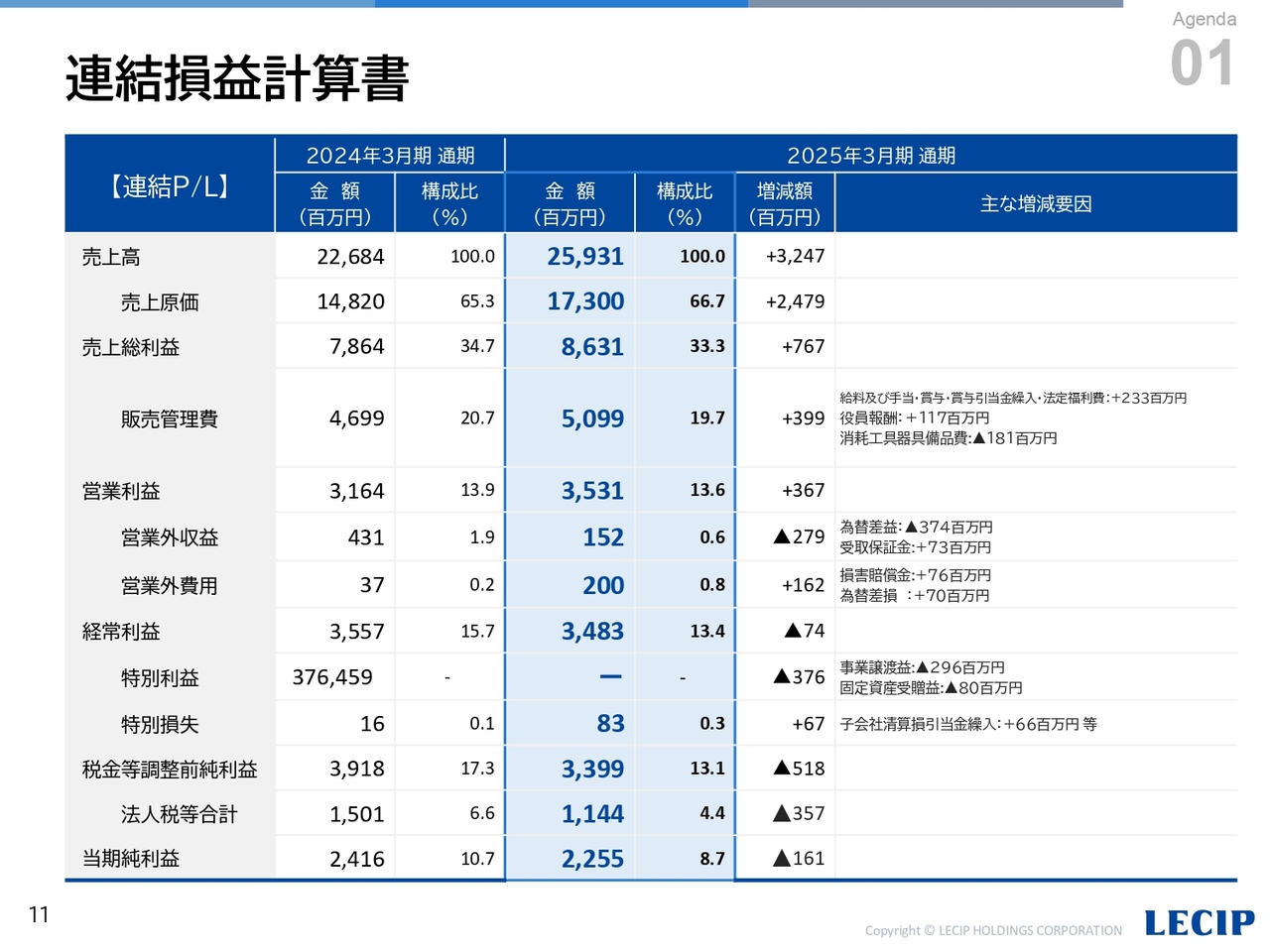Select the 4,699 SG&A value

(357, 418)
